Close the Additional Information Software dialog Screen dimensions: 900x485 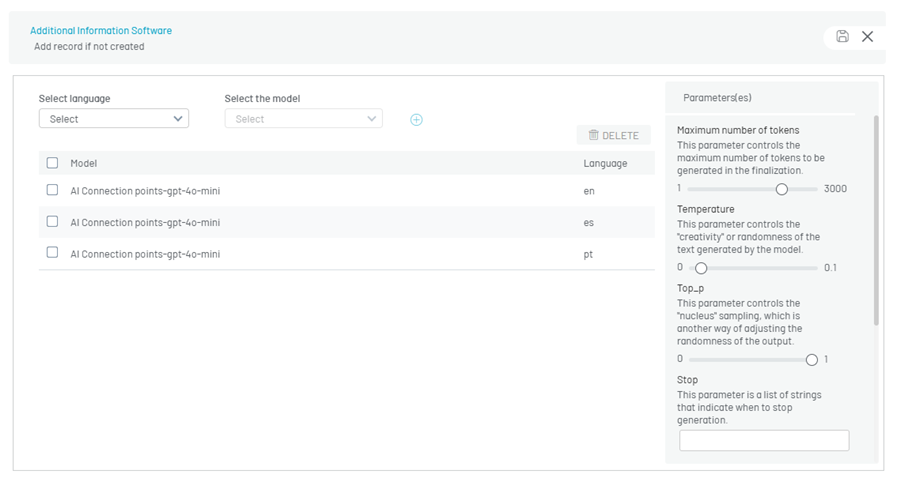click(x=867, y=37)
